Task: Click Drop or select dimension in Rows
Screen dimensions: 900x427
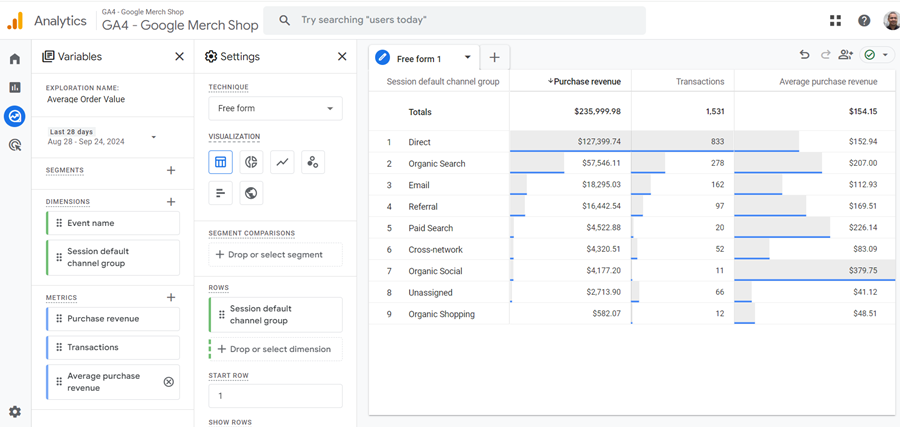Action: 276,349
